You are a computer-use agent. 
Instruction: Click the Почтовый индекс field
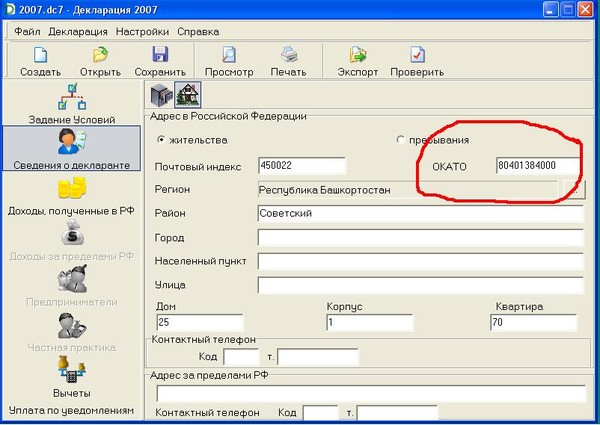point(301,166)
